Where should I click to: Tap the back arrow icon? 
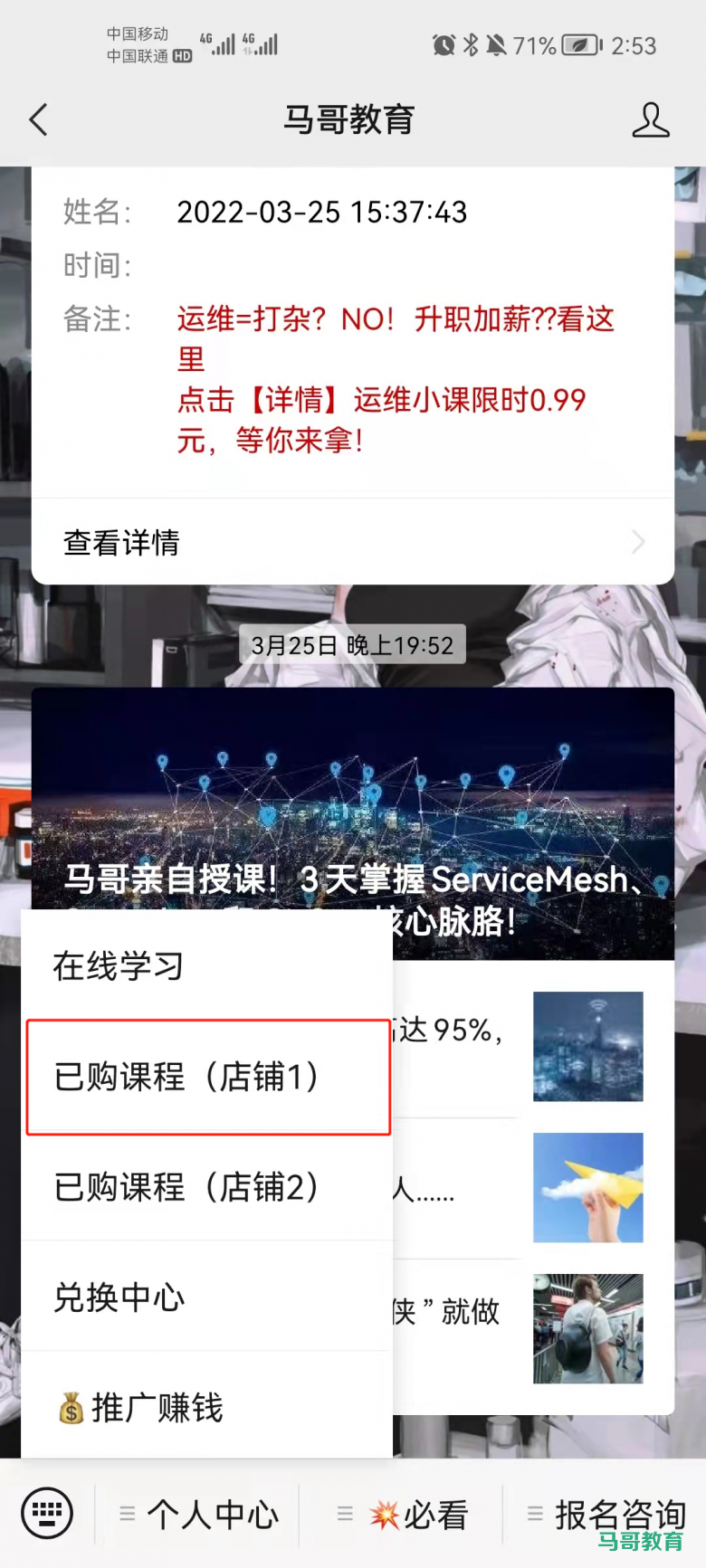pos(38,119)
